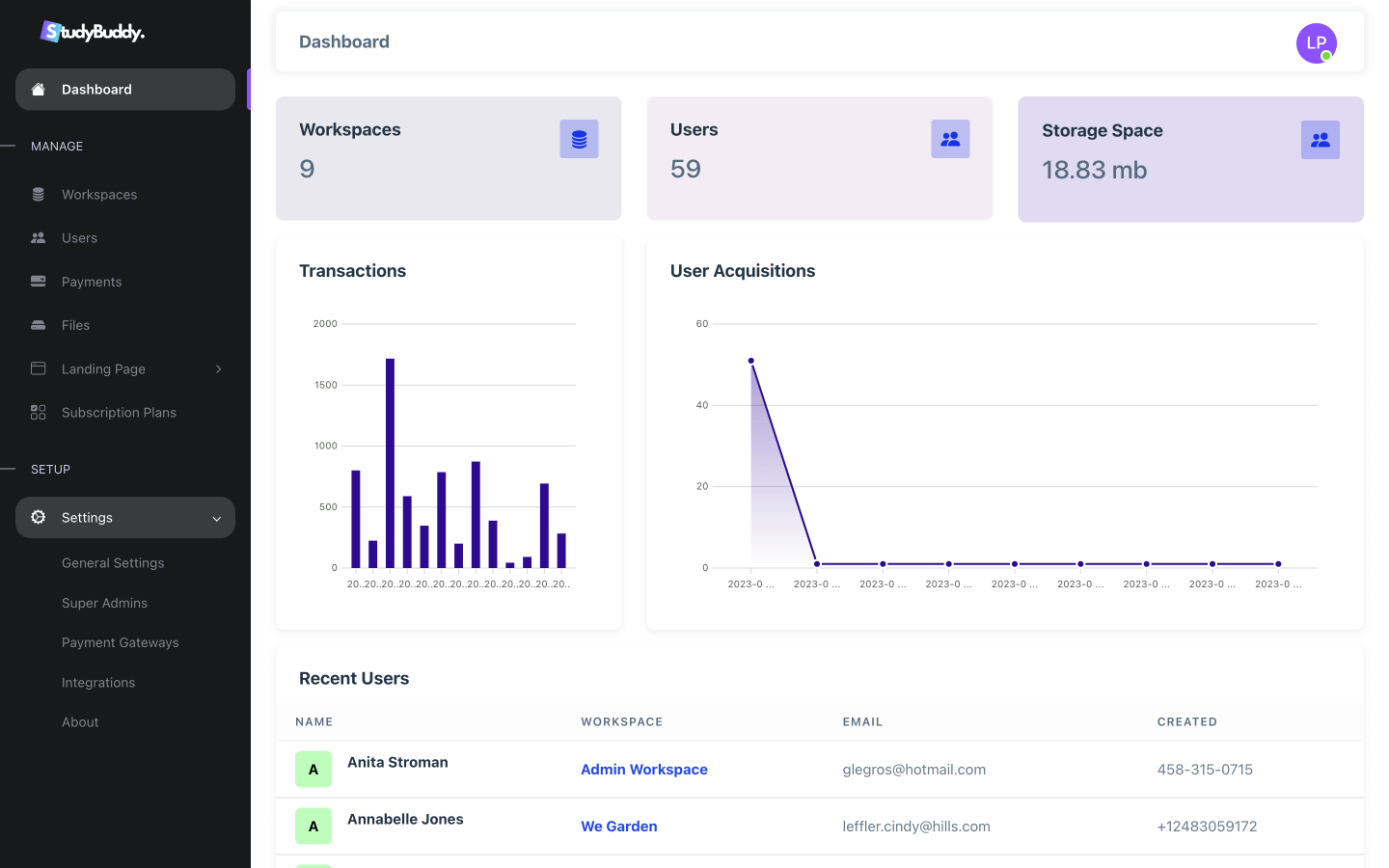Click the Payments card icon in sidebar
This screenshot has height=868, width=1389.
[39, 282]
